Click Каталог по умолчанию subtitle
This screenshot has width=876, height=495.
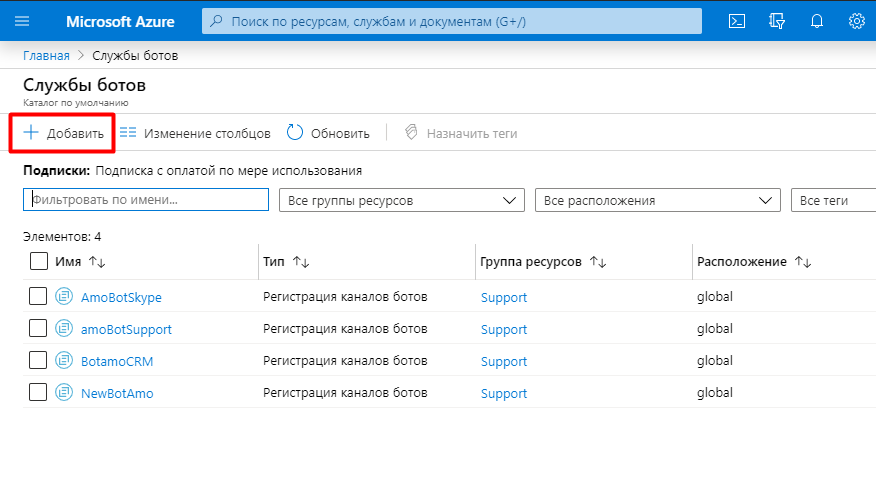[x=75, y=103]
